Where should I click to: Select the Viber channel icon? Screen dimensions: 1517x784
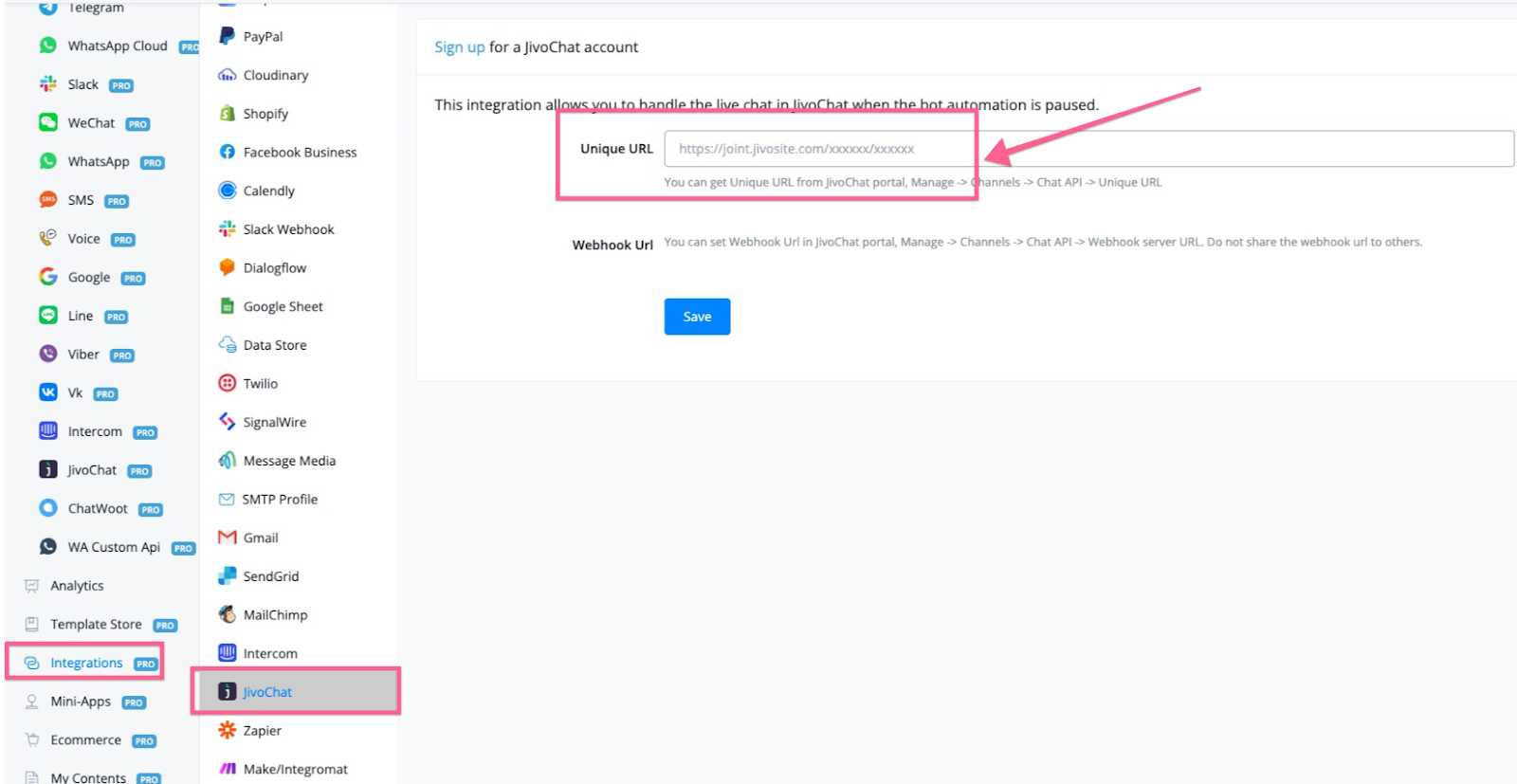coord(47,354)
